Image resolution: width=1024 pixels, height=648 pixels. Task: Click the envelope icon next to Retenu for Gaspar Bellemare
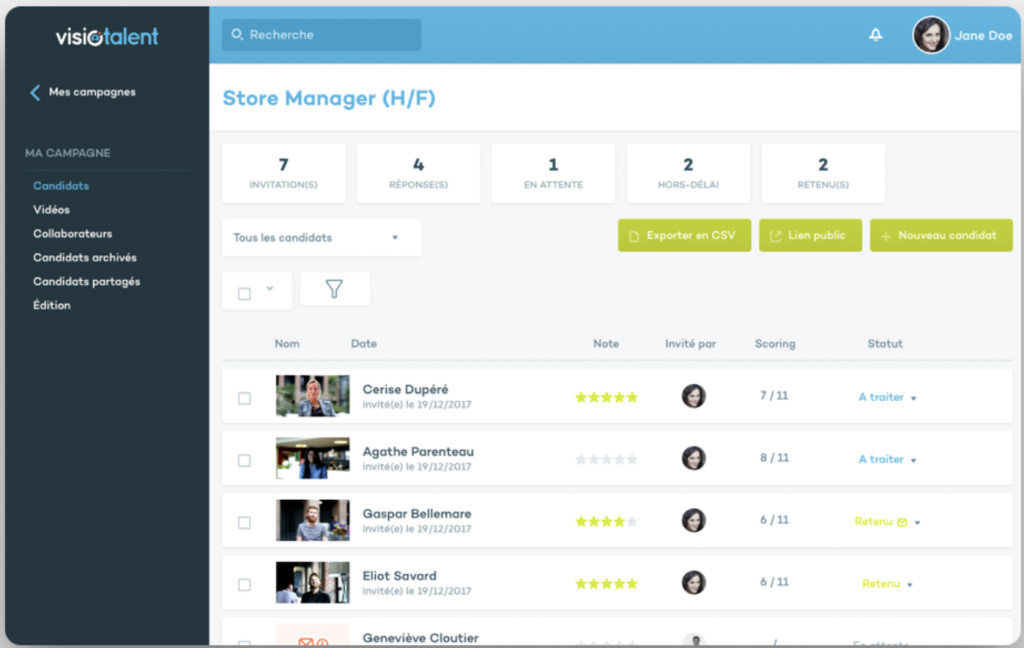coord(902,522)
